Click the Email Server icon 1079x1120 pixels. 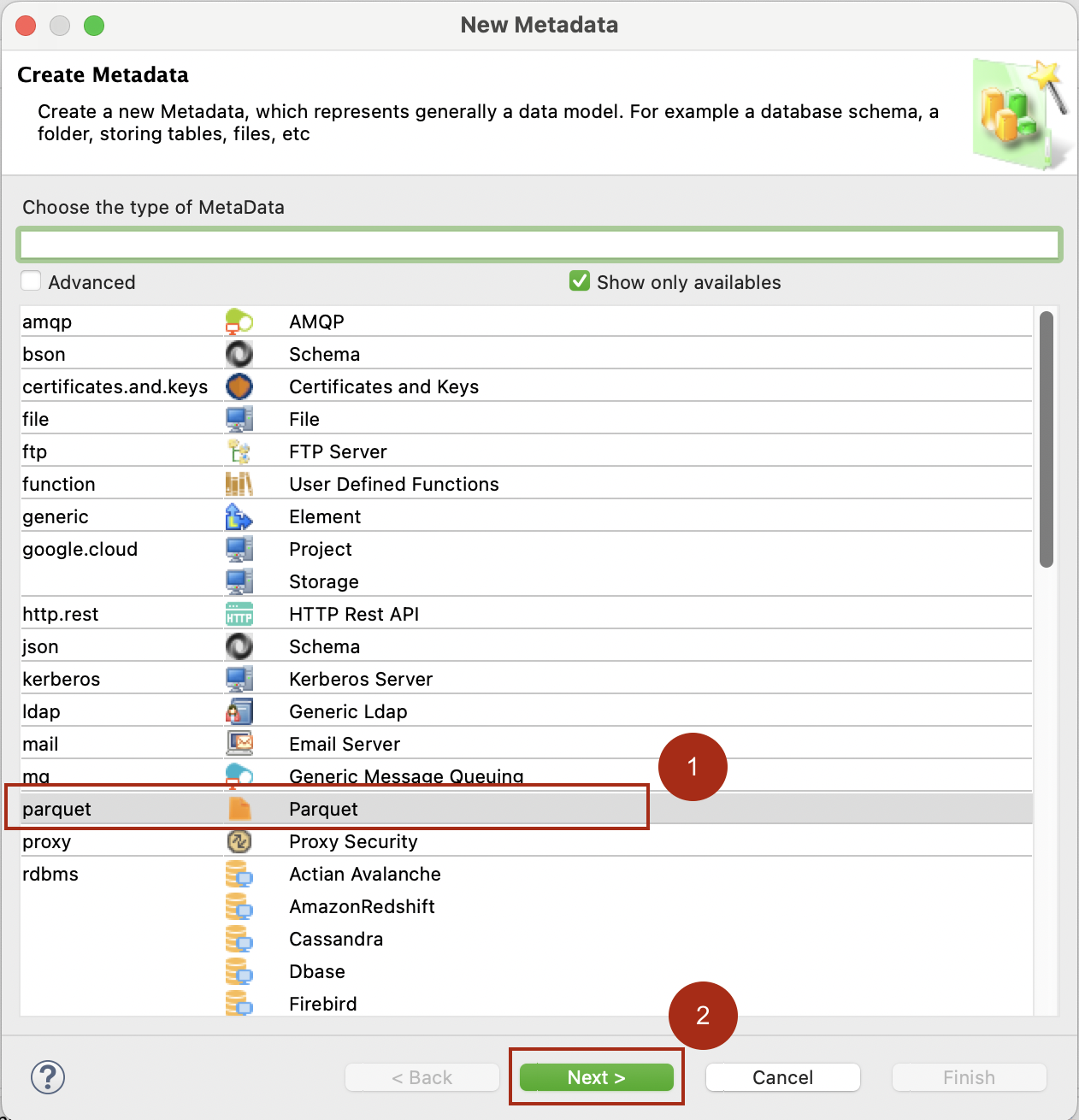click(239, 743)
